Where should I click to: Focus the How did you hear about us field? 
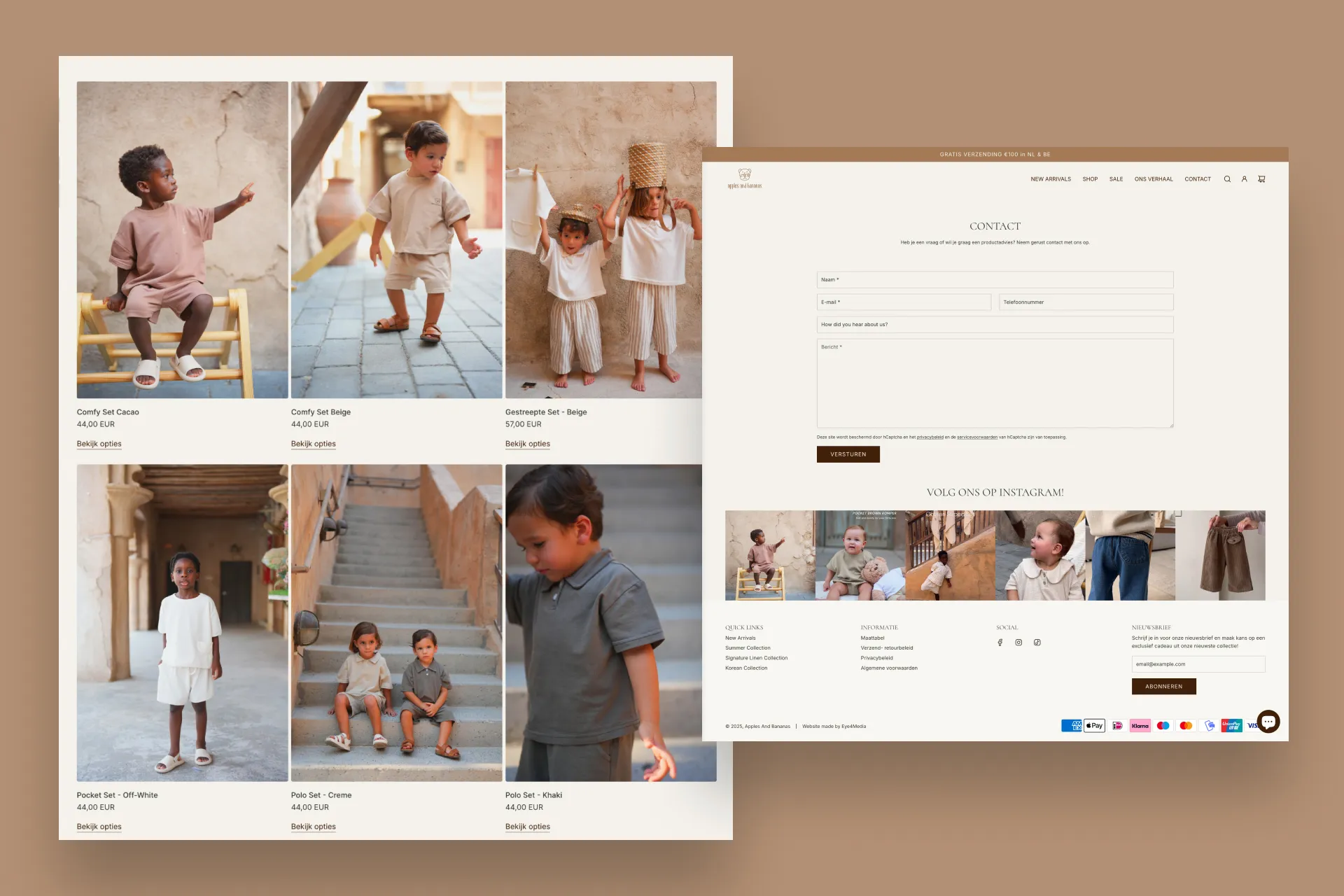[995, 325]
